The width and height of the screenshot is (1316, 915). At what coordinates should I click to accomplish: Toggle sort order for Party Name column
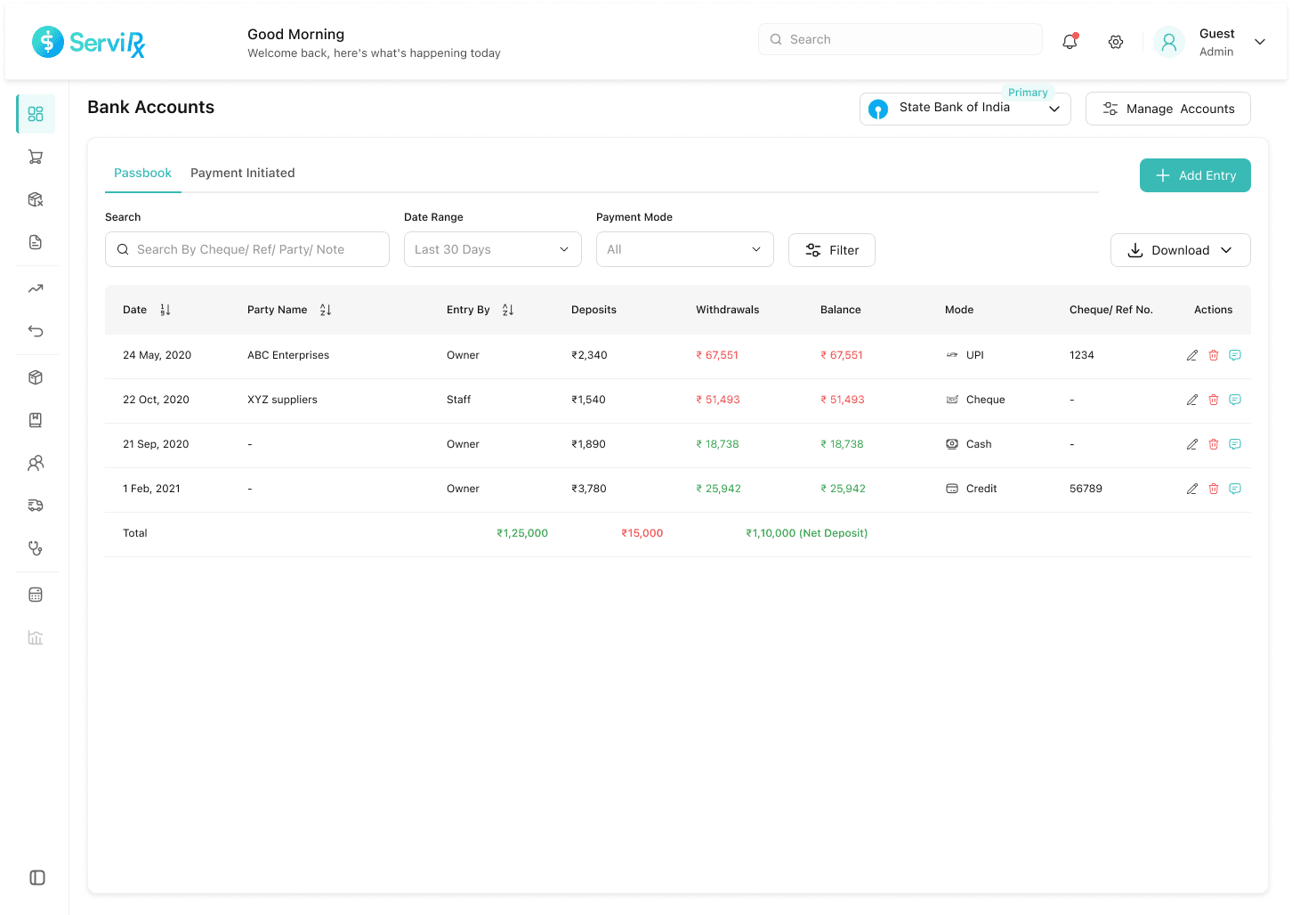pos(325,309)
